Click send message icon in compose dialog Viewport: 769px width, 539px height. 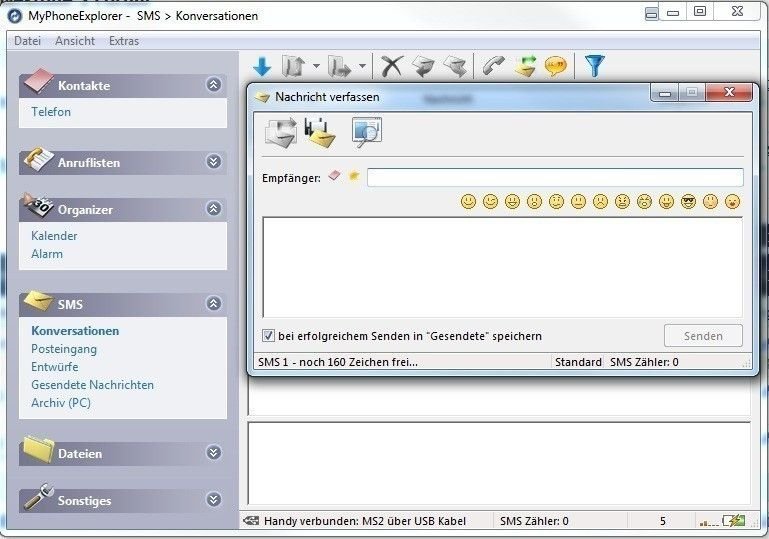pyautogui.click(x=281, y=132)
